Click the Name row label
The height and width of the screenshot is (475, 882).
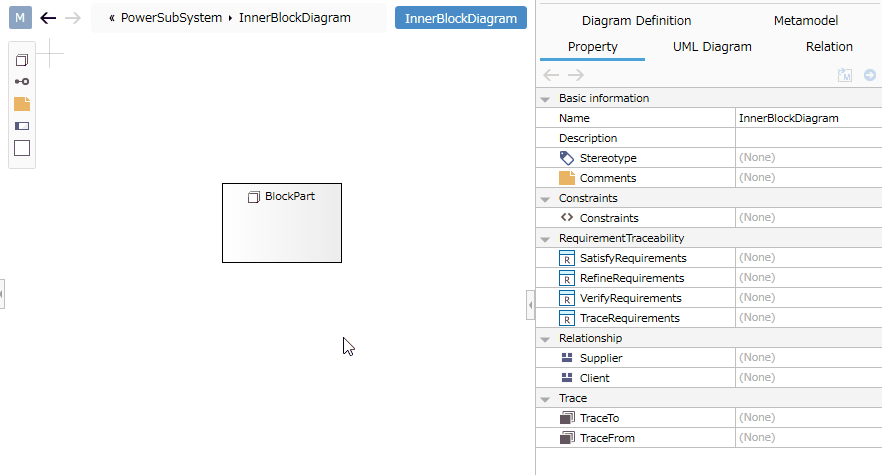(x=574, y=118)
